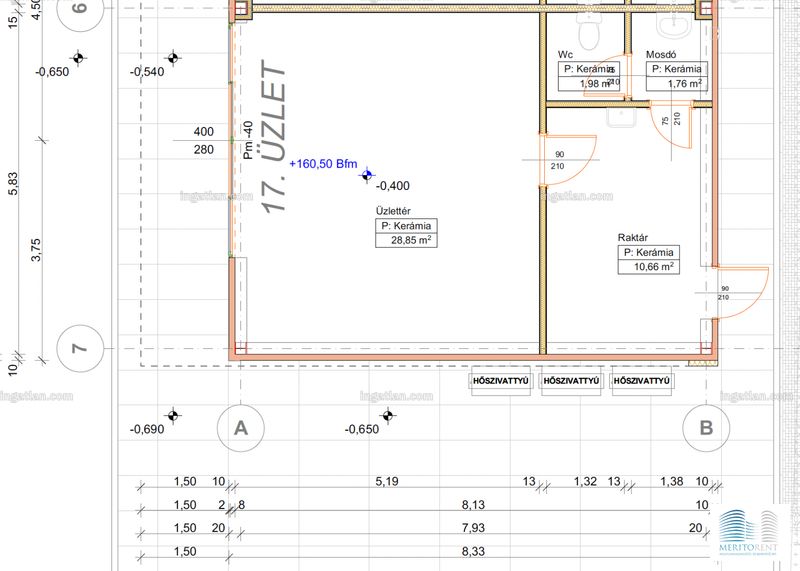Screen dimensions: 800x571
Task: Click the "1,76 m²" area value
Action: point(685,83)
